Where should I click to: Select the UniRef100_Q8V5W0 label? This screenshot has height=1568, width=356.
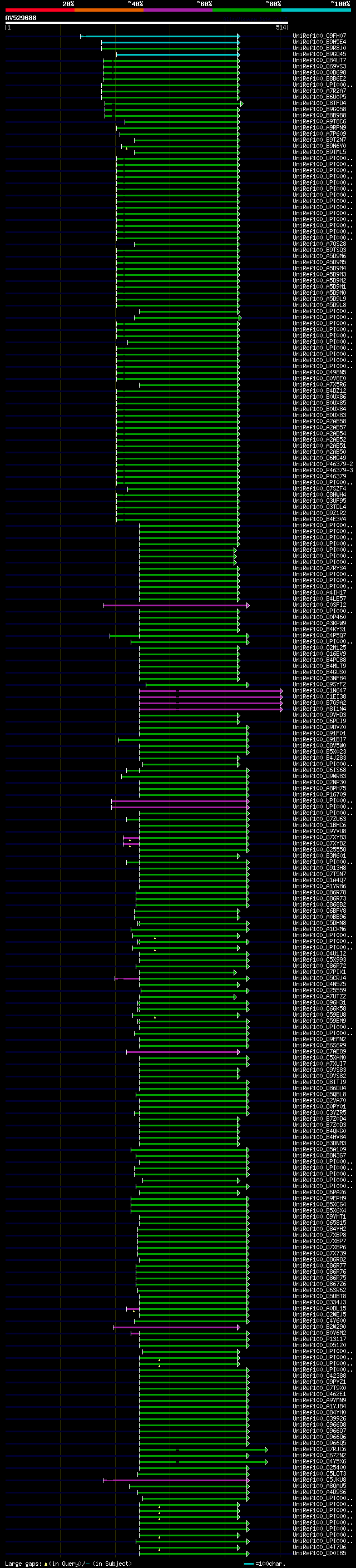tap(319, 746)
